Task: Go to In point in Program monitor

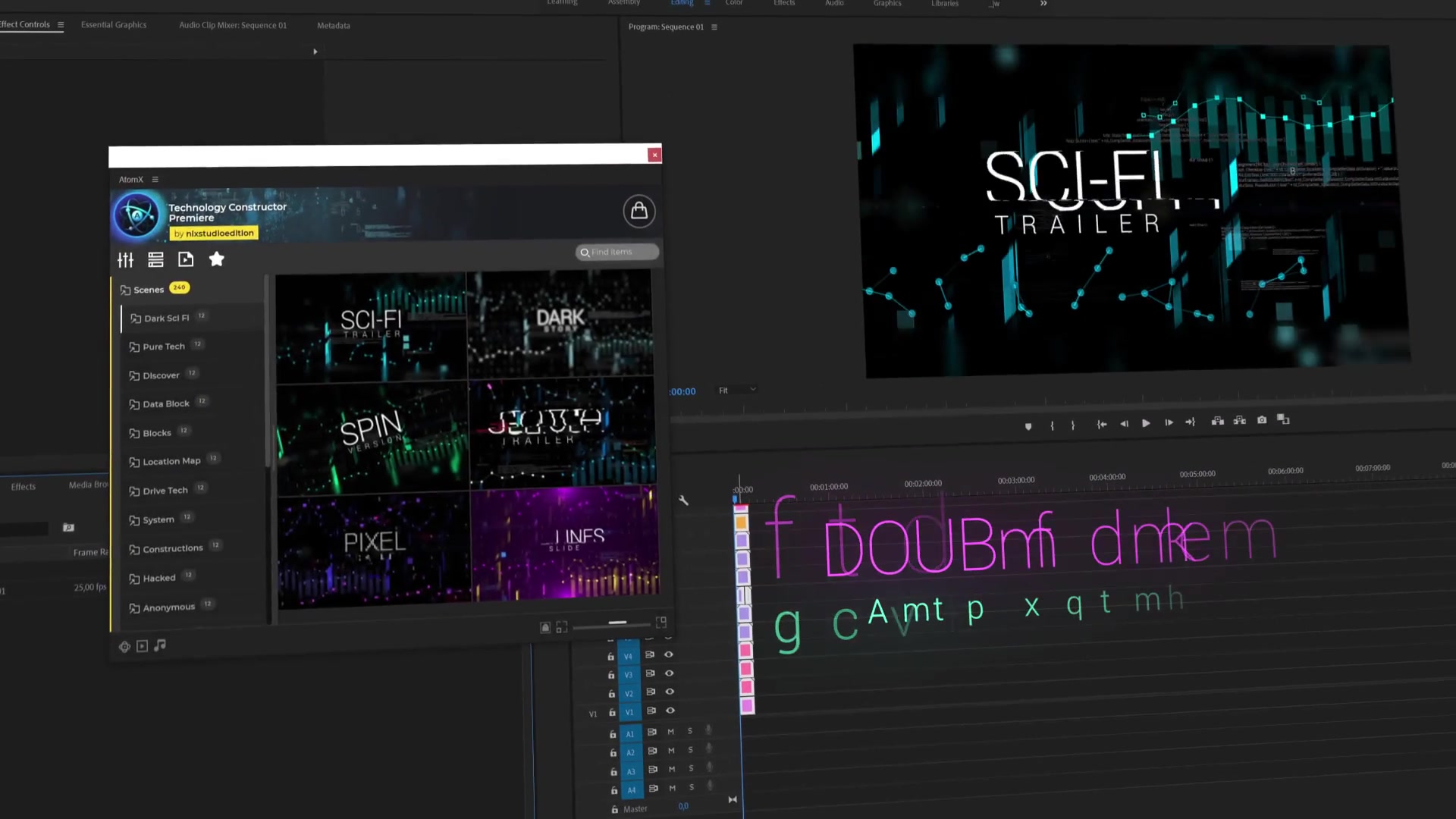Action: [x=1102, y=424]
